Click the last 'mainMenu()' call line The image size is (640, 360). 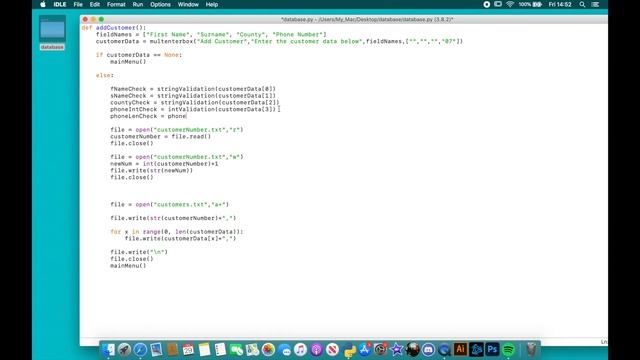point(128,266)
